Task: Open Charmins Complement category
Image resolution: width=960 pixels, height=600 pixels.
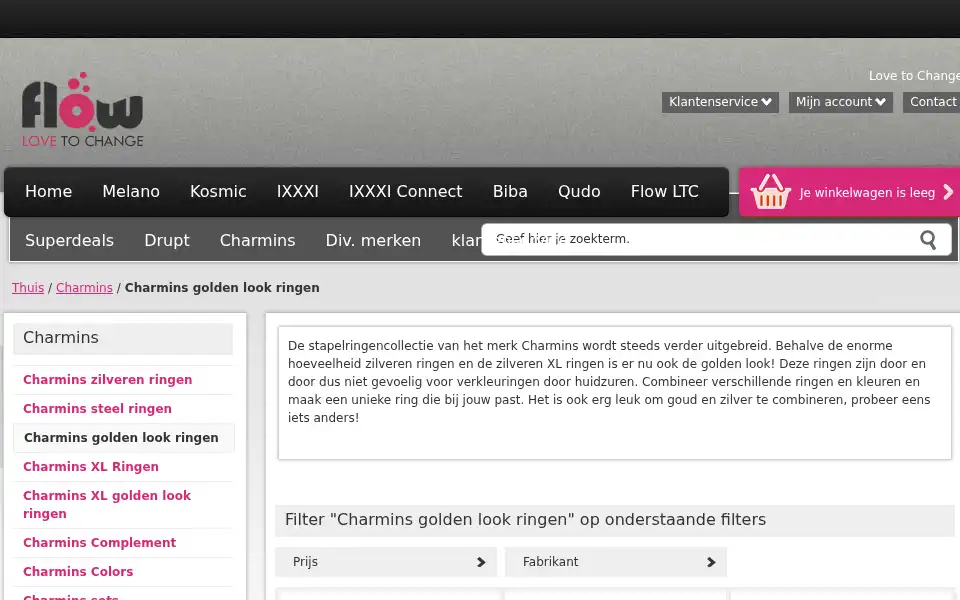Action: [99, 542]
